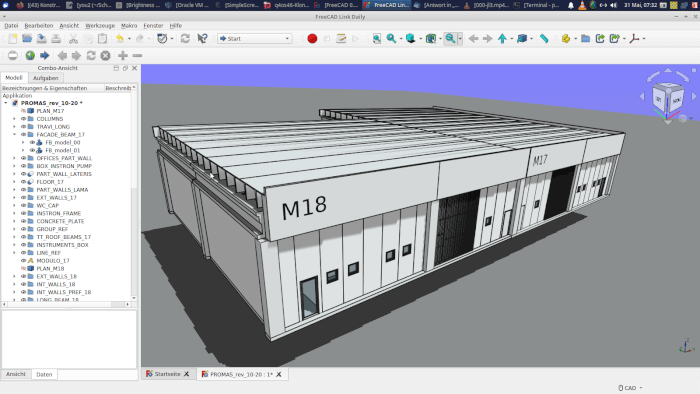Click the stop loading X icon
Screen dimensions: 700x394
point(105,56)
